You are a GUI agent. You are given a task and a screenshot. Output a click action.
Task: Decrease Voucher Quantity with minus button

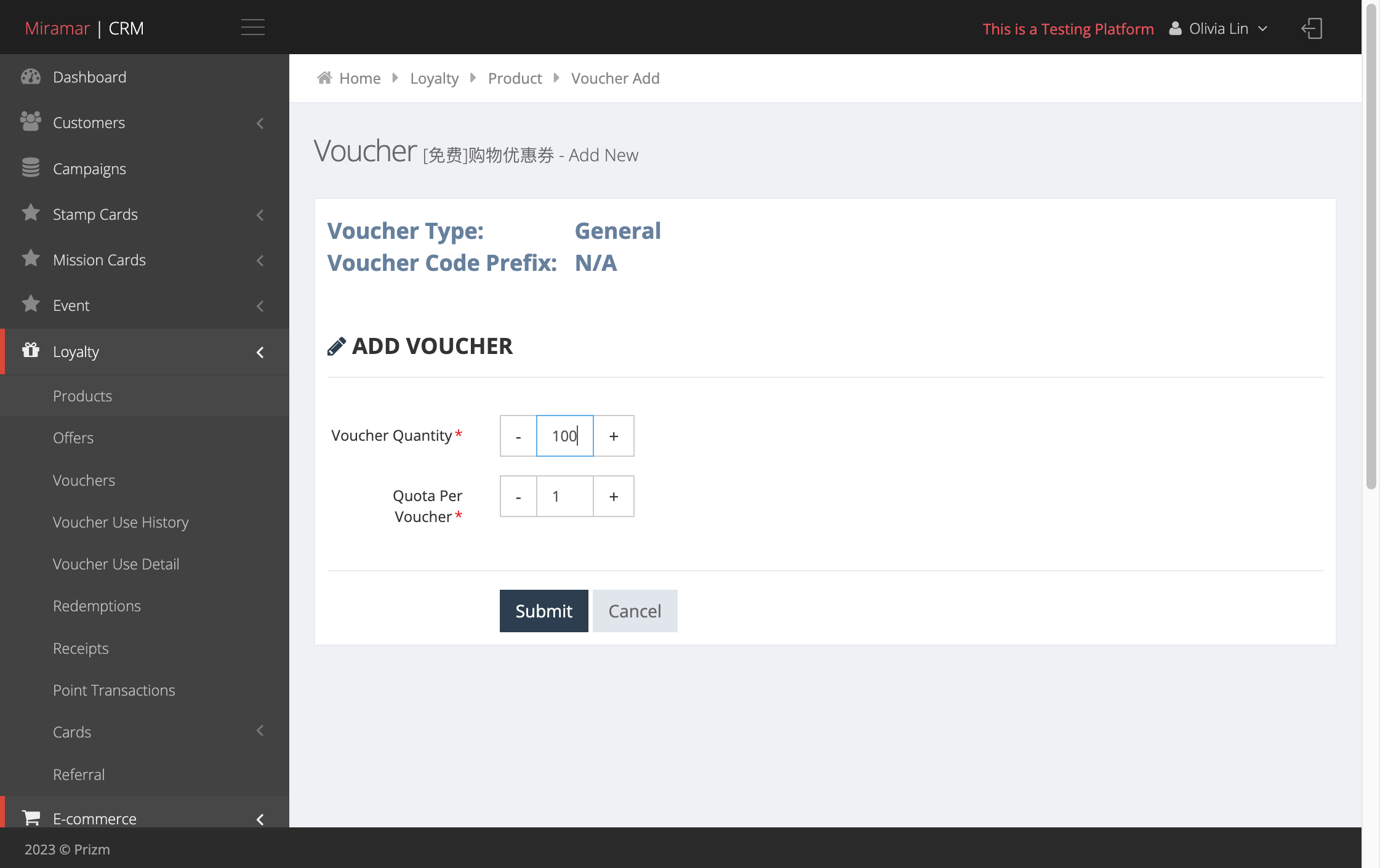point(518,436)
